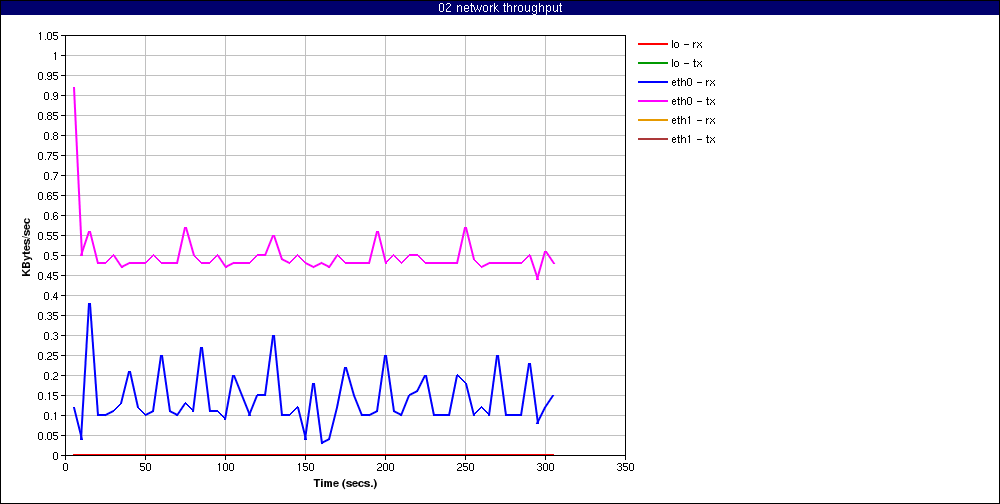Click the y-axis tick label '0.75'
The image size is (1000, 504).
tap(47, 156)
